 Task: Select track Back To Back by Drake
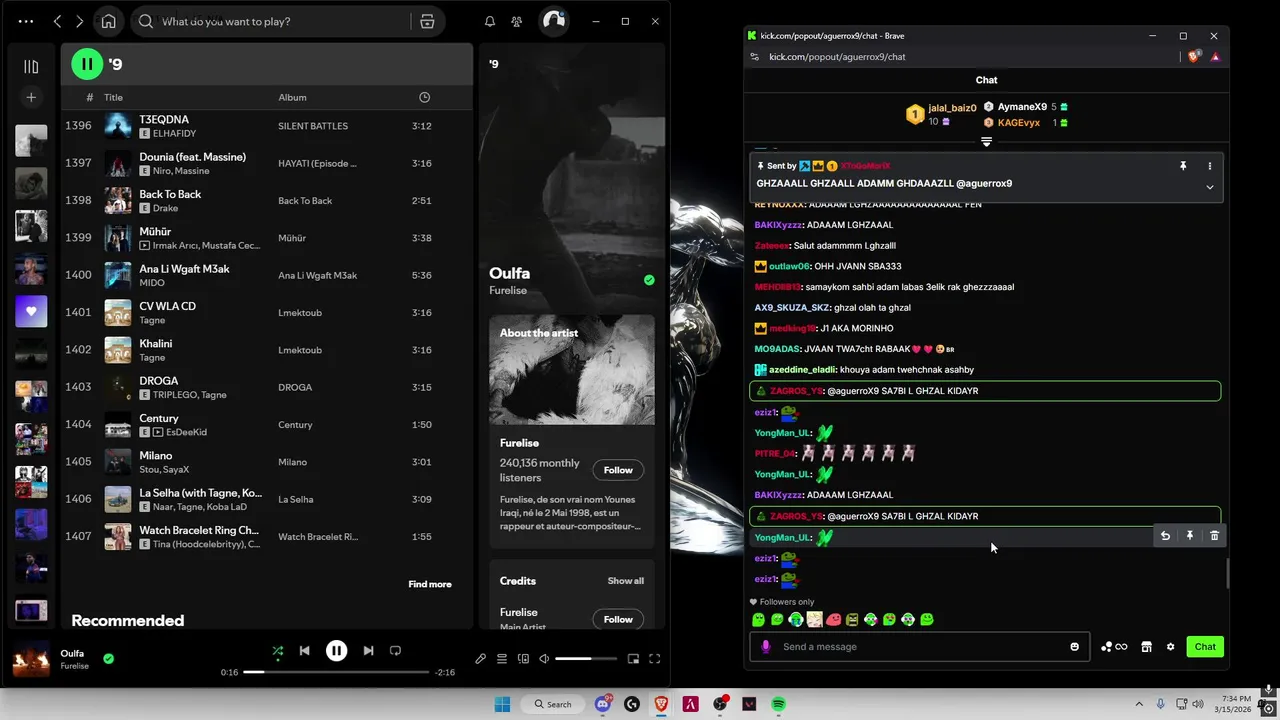[x=267, y=201]
